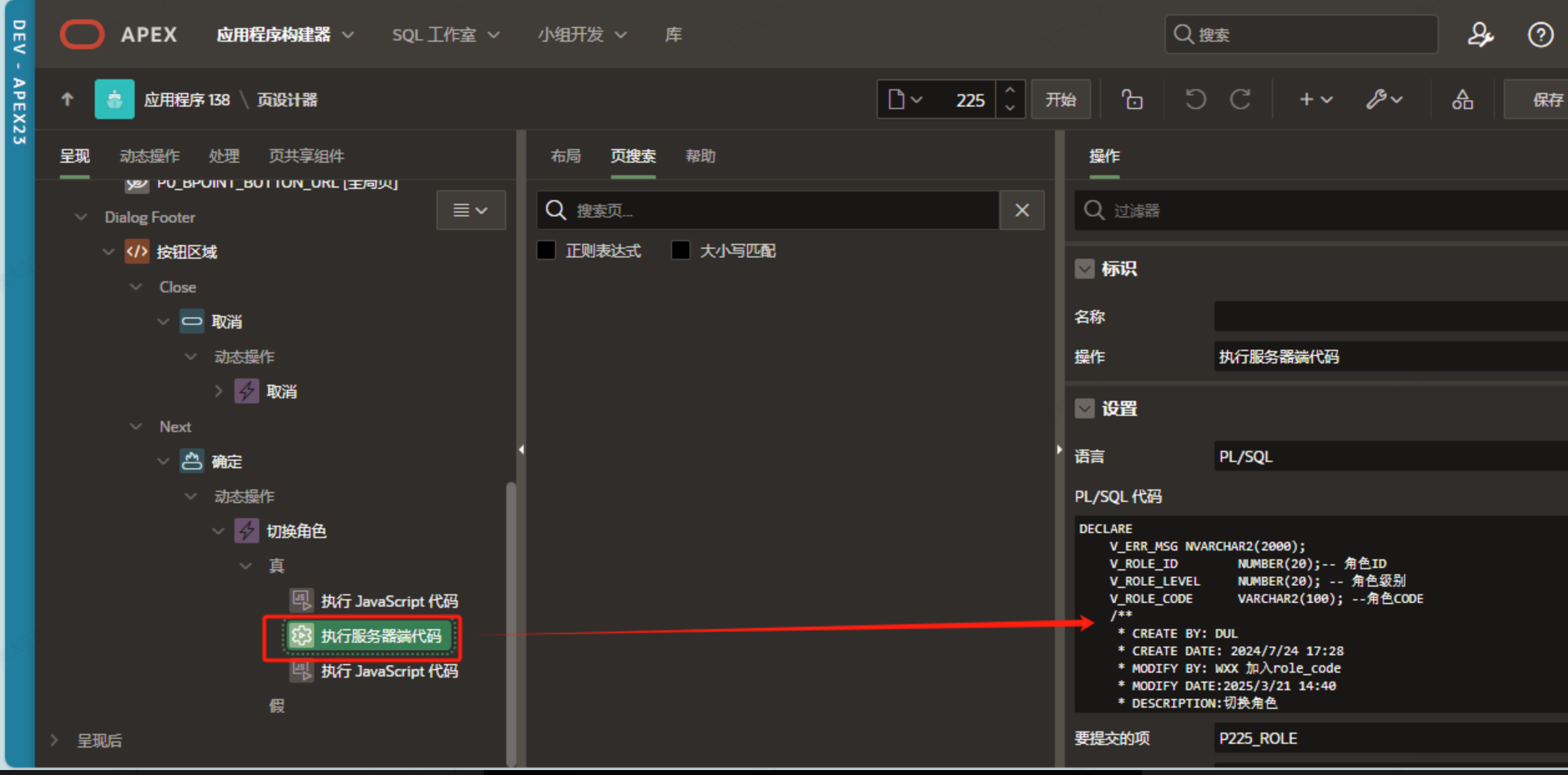Open the shared components icon
The width and height of the screenshot is (1568, 775).
[1462, 100]
